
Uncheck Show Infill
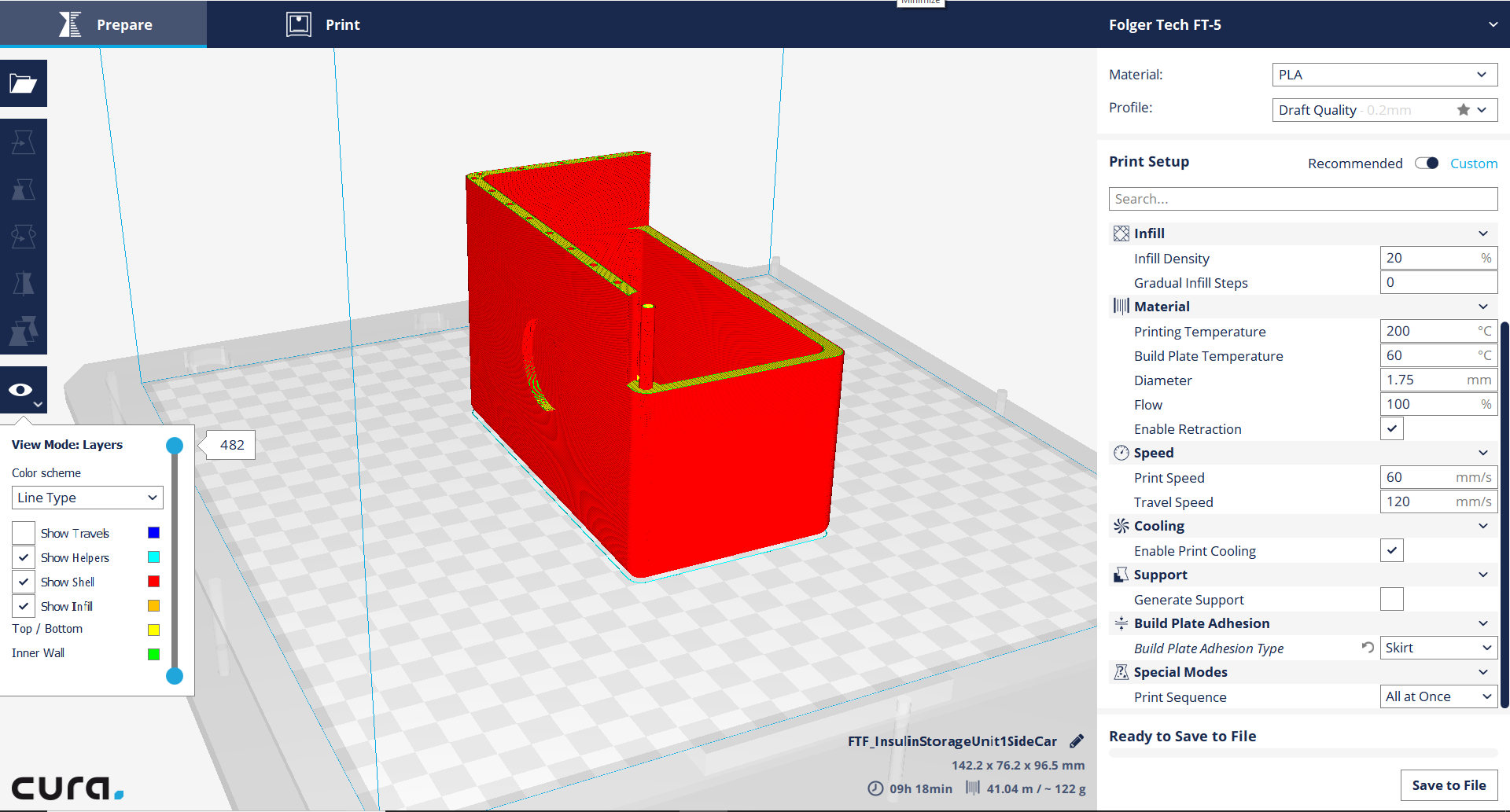[x=24, y=606]
